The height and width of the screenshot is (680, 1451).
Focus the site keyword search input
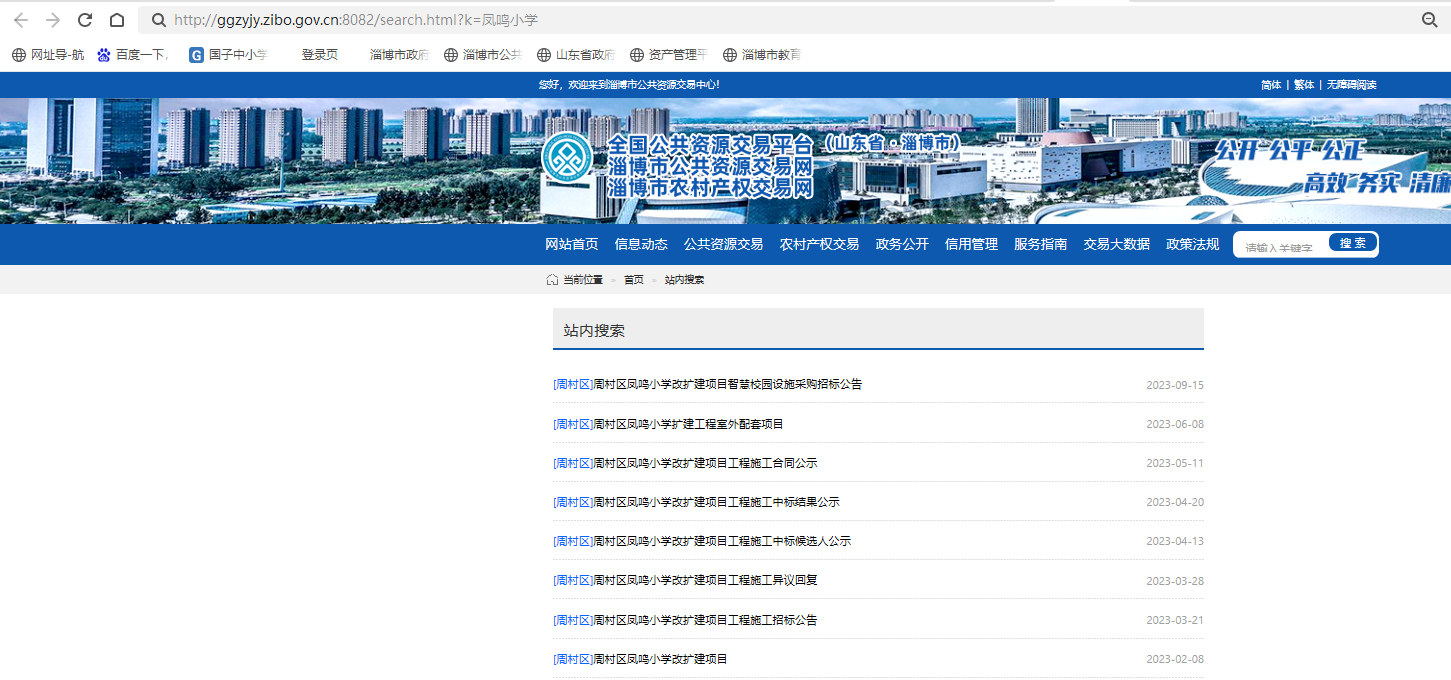click(1281, 247)
